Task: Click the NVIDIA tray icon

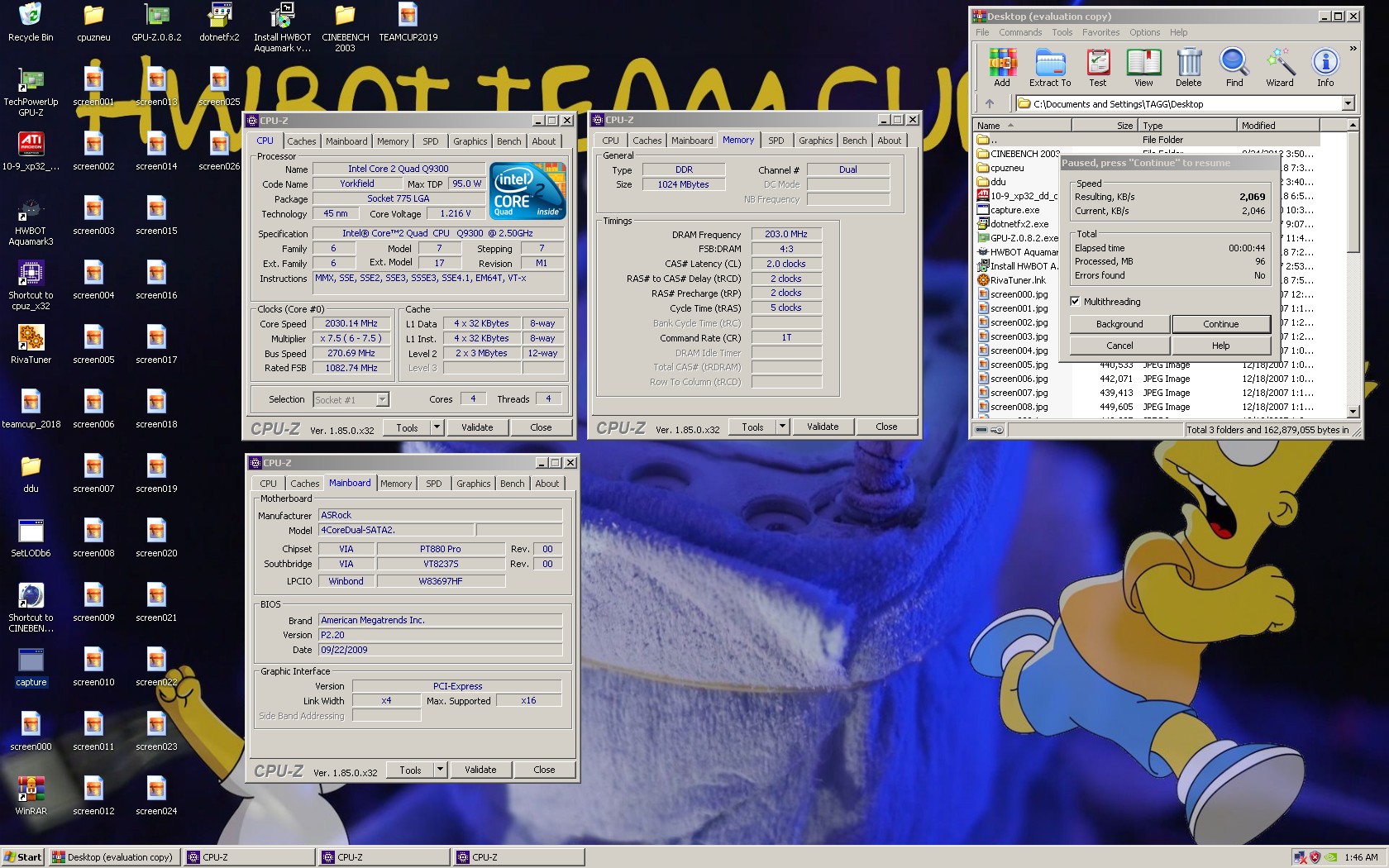Action: (x=1331, y=857)
